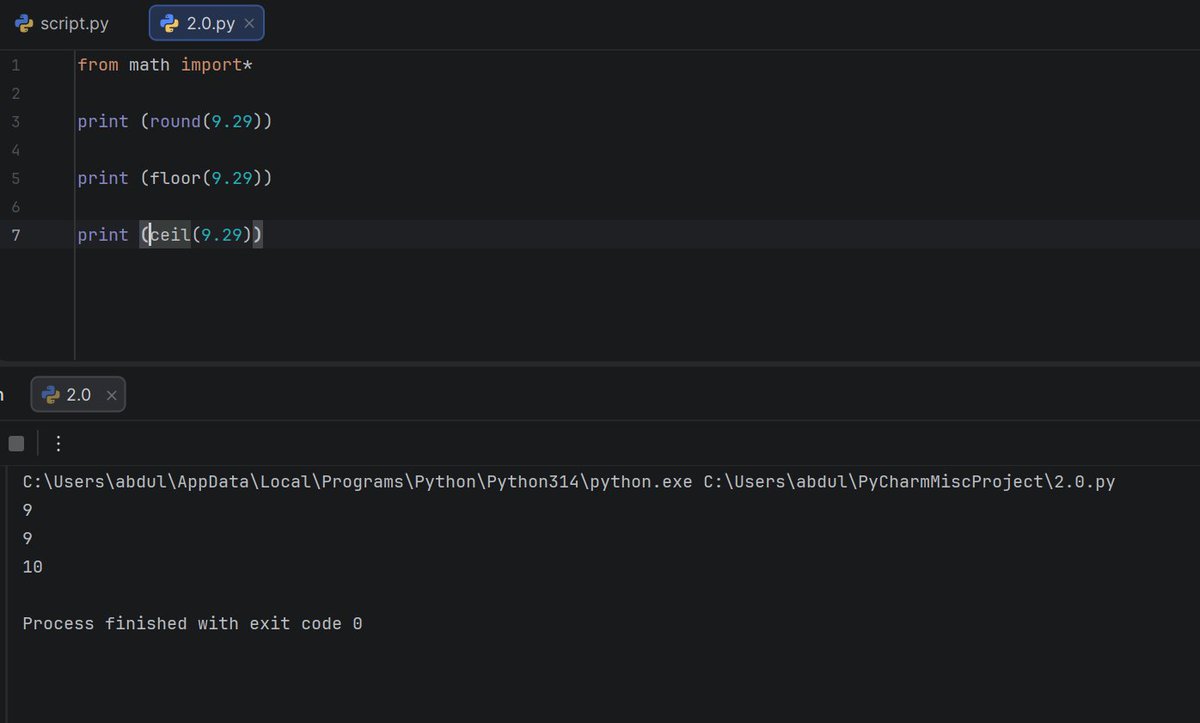Click the 'print (ceil(9.29))' line
1200x723 pixels.
pyautogui.click(x=170, y=235)
